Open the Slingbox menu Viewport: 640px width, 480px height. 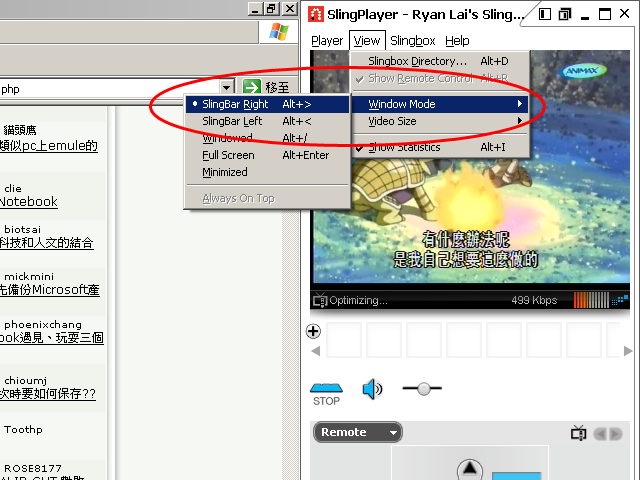tap(413, 41)
